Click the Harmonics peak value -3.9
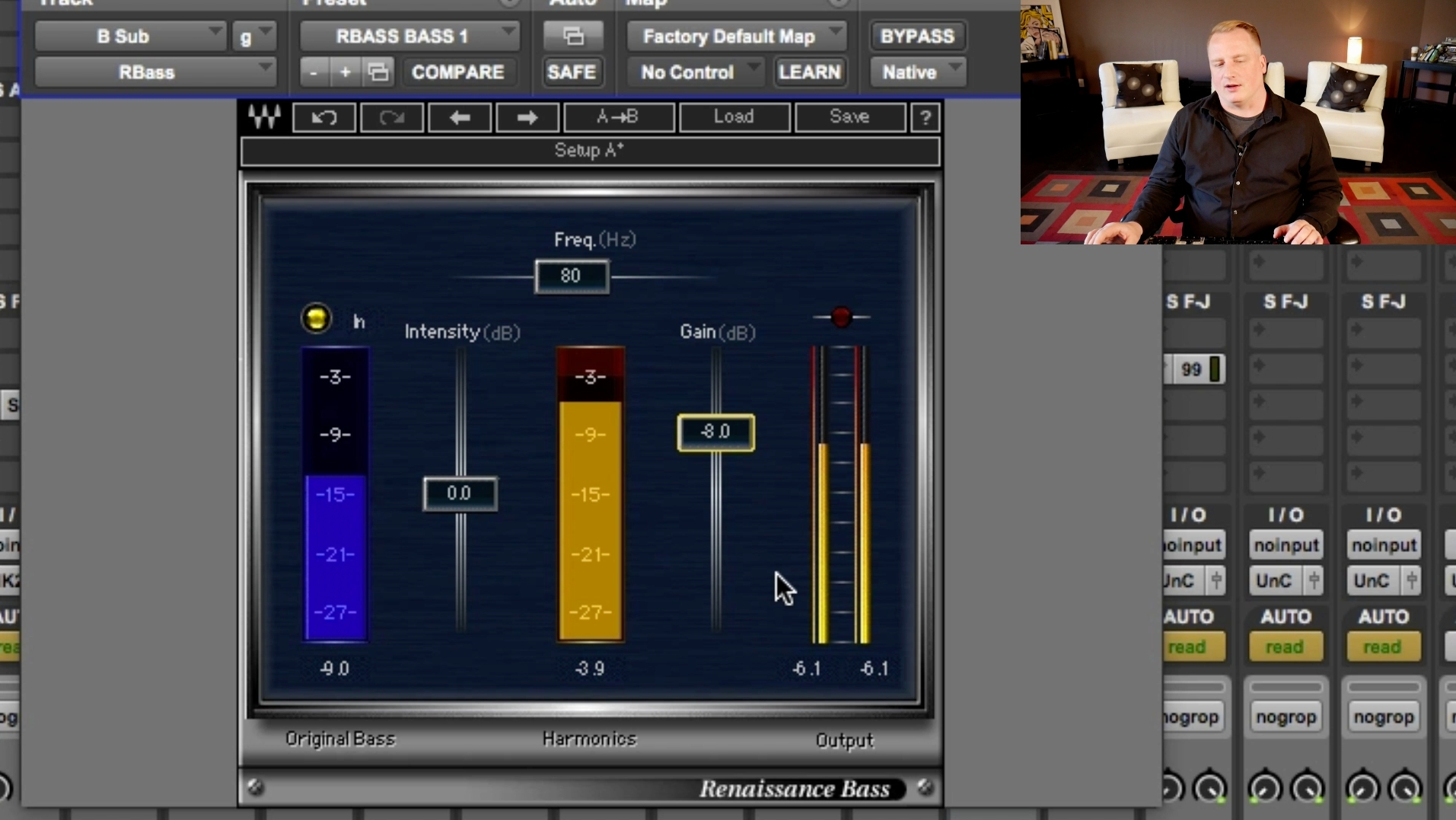This screenshot has height=820, width=1456. click(590, 669)
